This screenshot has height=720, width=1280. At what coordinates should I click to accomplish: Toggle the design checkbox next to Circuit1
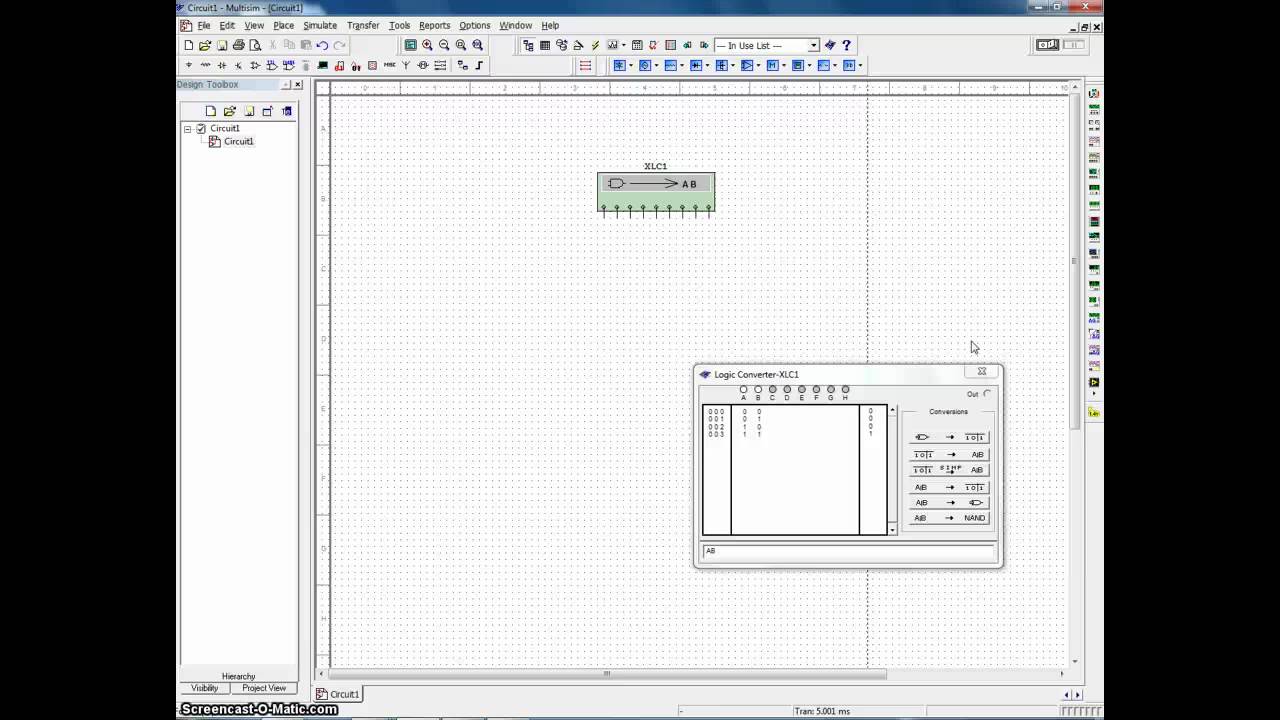click(x=201, y=128)
